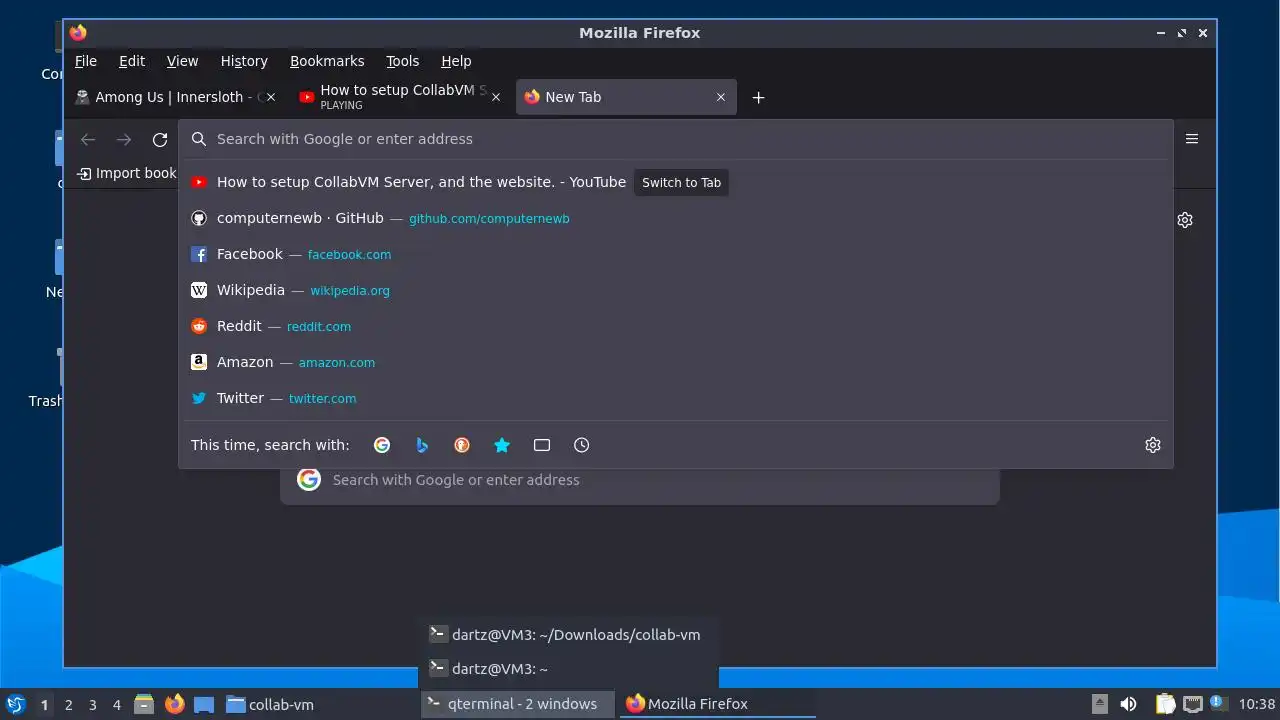
Task: Open new tab page customize gear
Action: tap(1185, 220)
